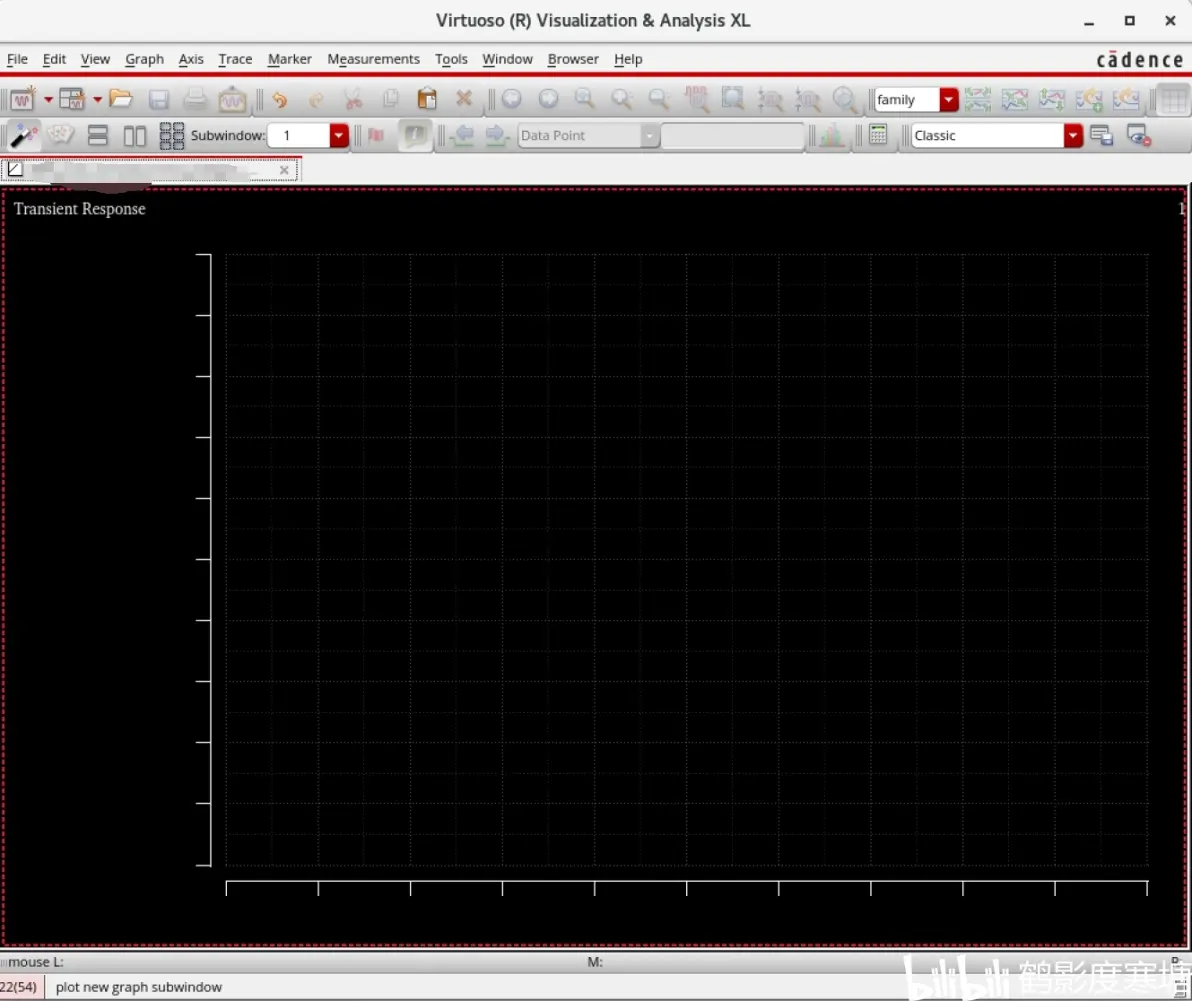Image resolution: width=1192 pixels, height=1001 pixels.
Task: Click the delete X icon
Action: (464, 99)
